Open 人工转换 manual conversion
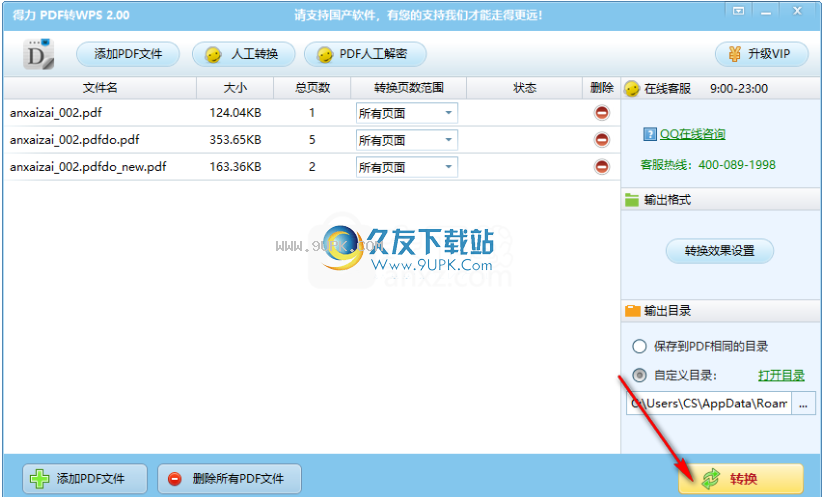 244,54
